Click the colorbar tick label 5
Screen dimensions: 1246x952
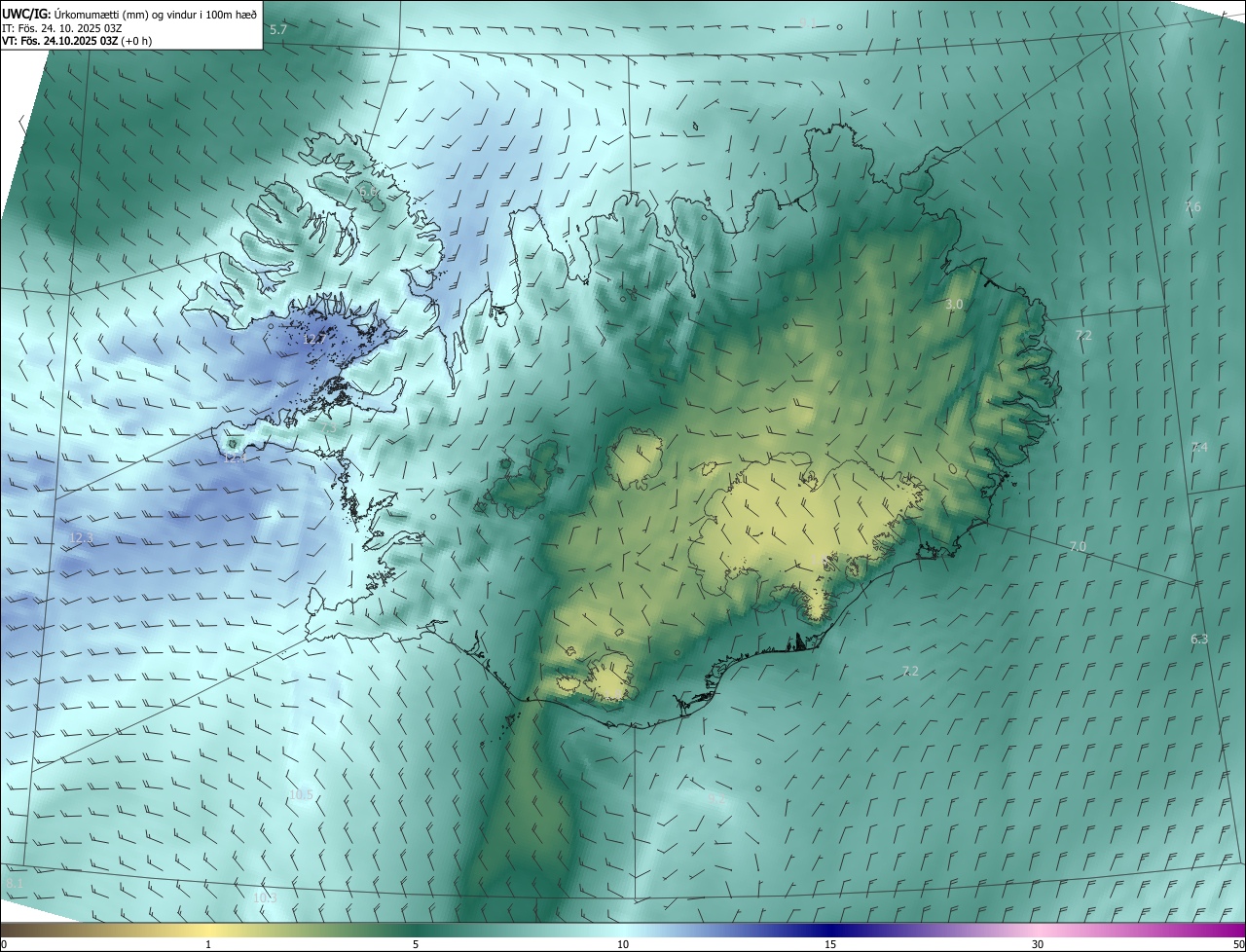(x=416, y=945)
